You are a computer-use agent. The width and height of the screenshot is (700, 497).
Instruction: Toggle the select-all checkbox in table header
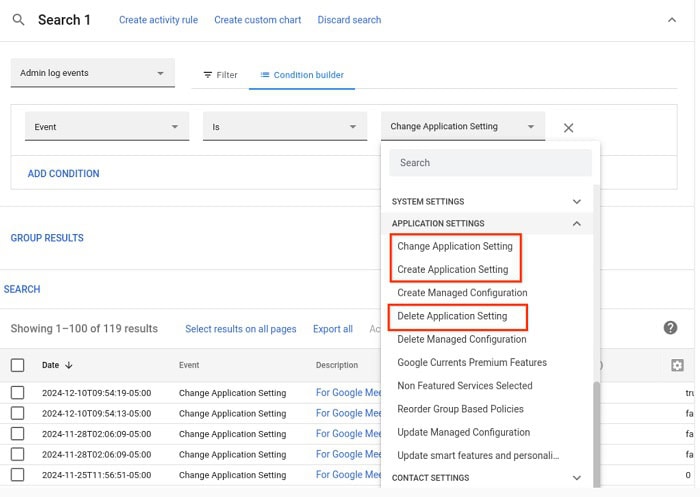[x=17, y=365]
